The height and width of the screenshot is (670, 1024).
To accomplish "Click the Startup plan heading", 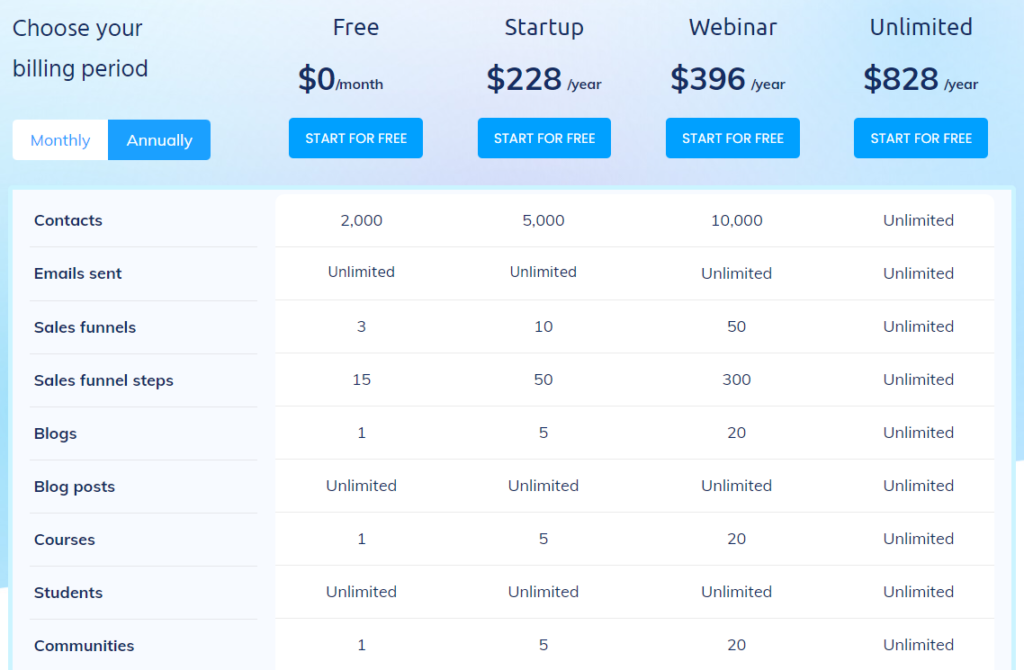I will (x=544, y=28).
